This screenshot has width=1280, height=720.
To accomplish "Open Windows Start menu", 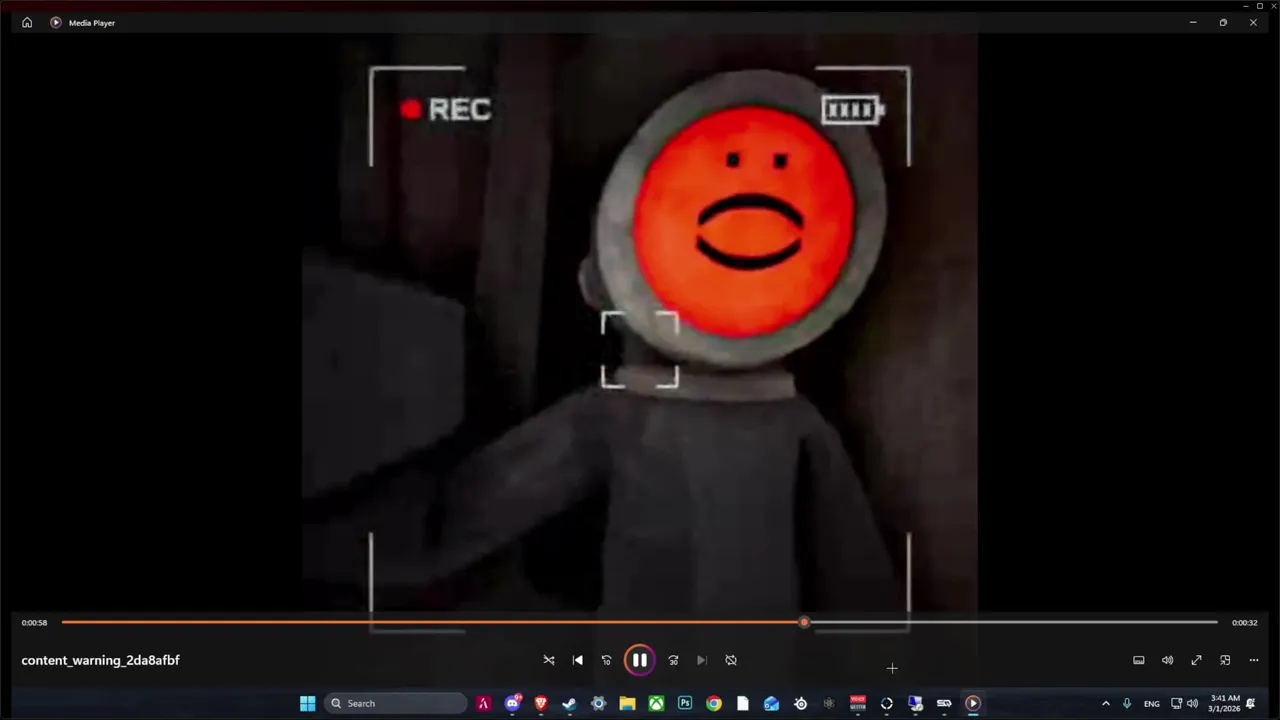I will coord(307,703).
